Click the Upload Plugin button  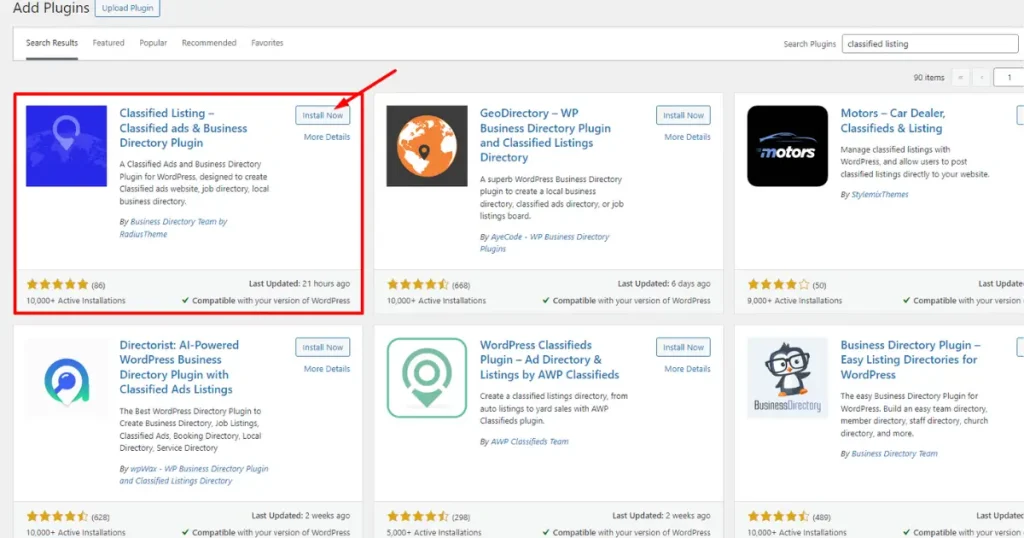coord(127,8)
